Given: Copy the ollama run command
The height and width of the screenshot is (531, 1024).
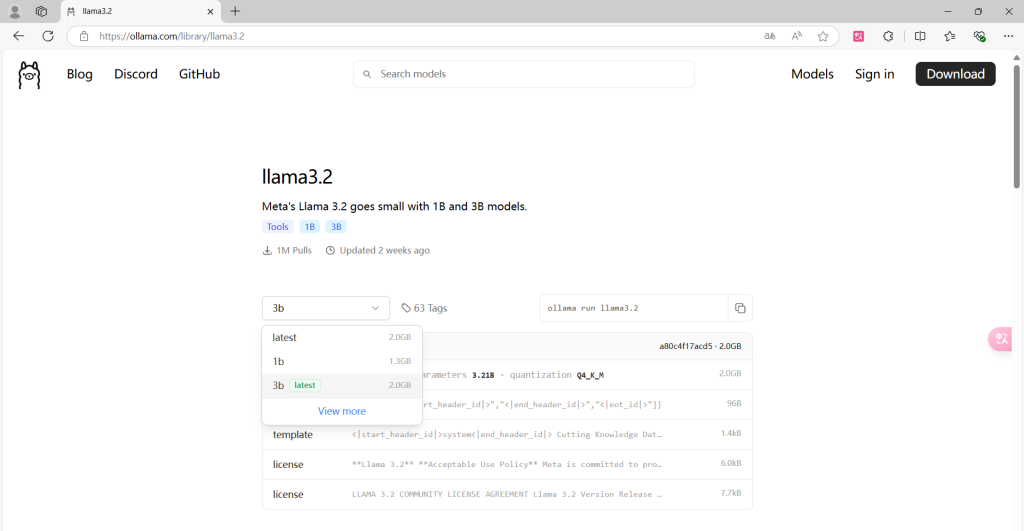Looking at the screenshot, I should 740,308.
